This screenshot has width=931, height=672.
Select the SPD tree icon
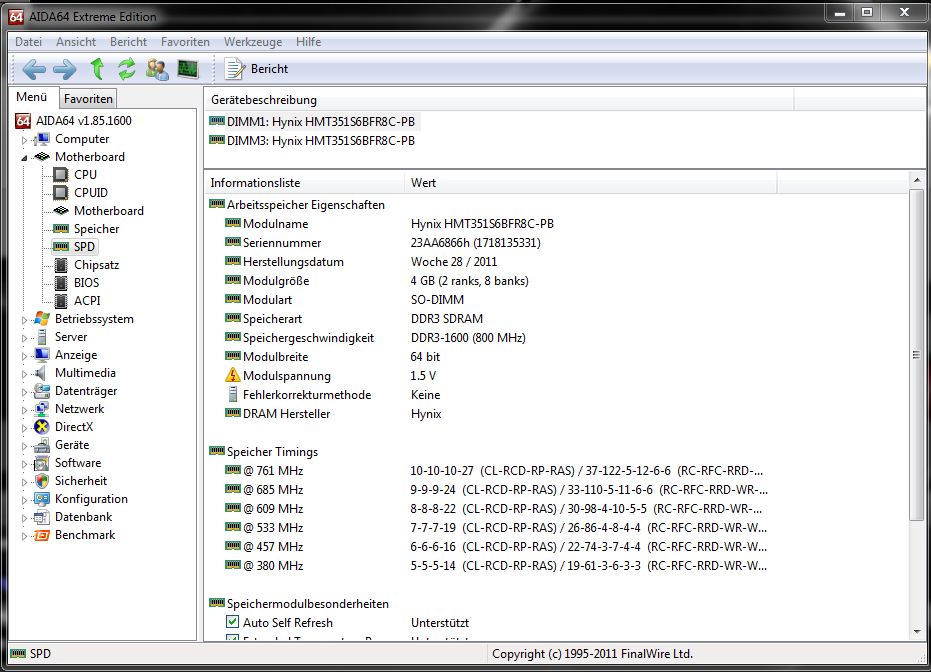click(61, 246)
